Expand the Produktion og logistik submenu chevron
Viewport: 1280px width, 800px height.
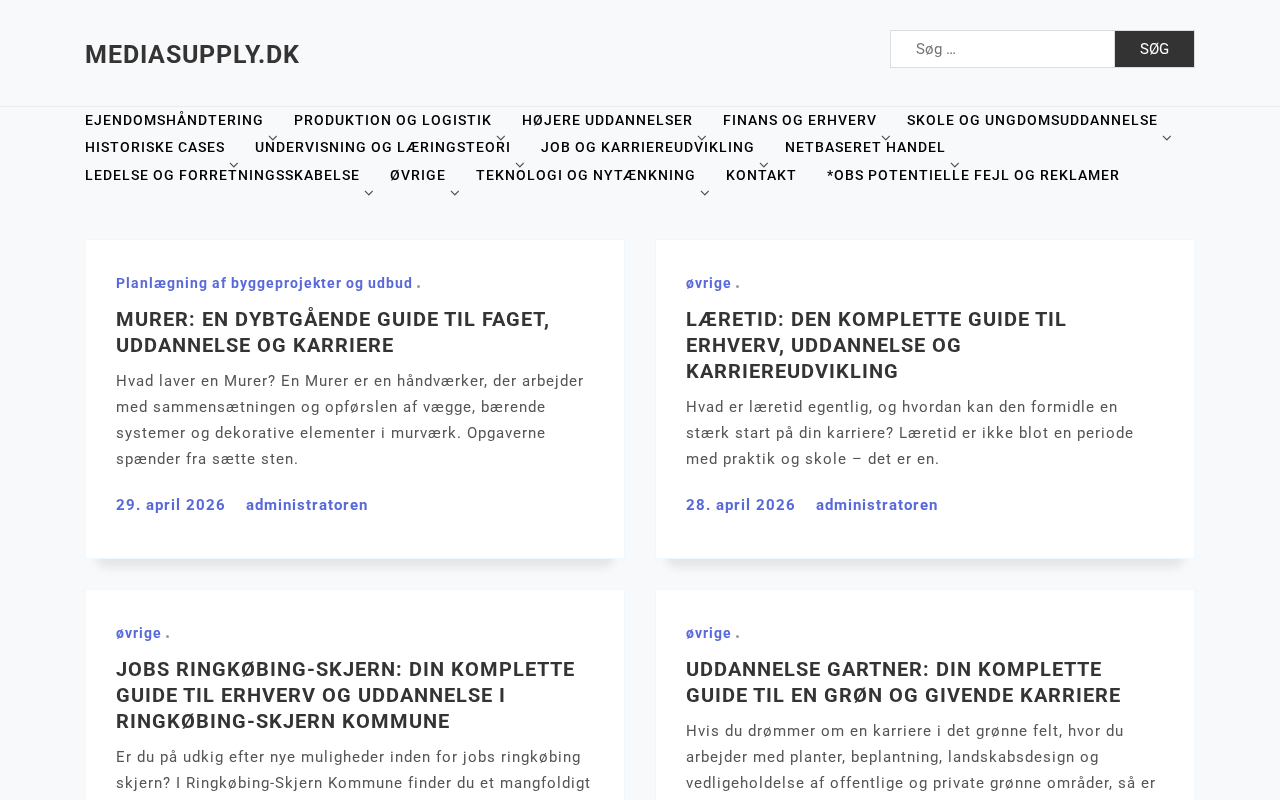501,138
